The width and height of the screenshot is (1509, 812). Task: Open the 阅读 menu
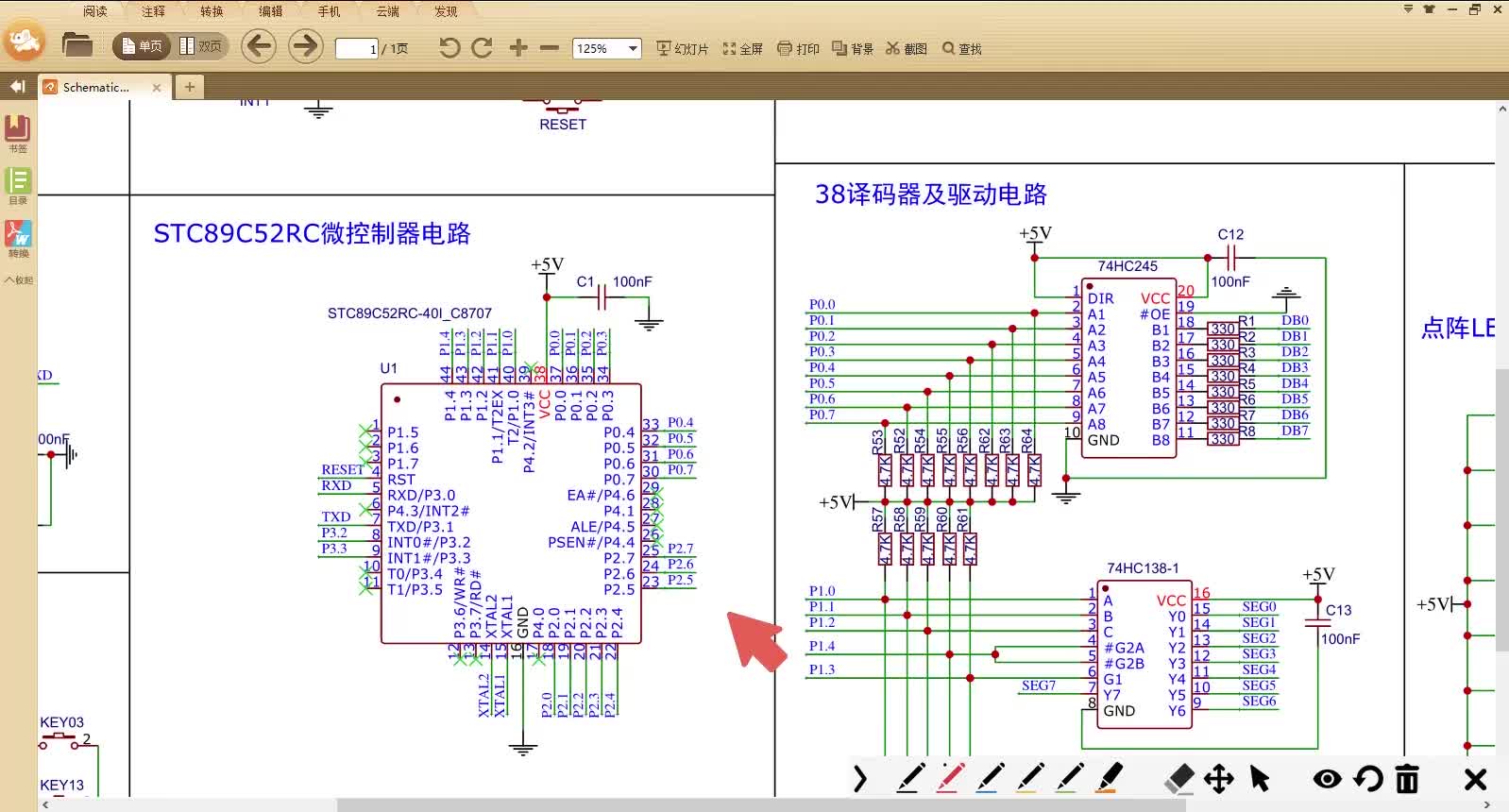[95, 11]
